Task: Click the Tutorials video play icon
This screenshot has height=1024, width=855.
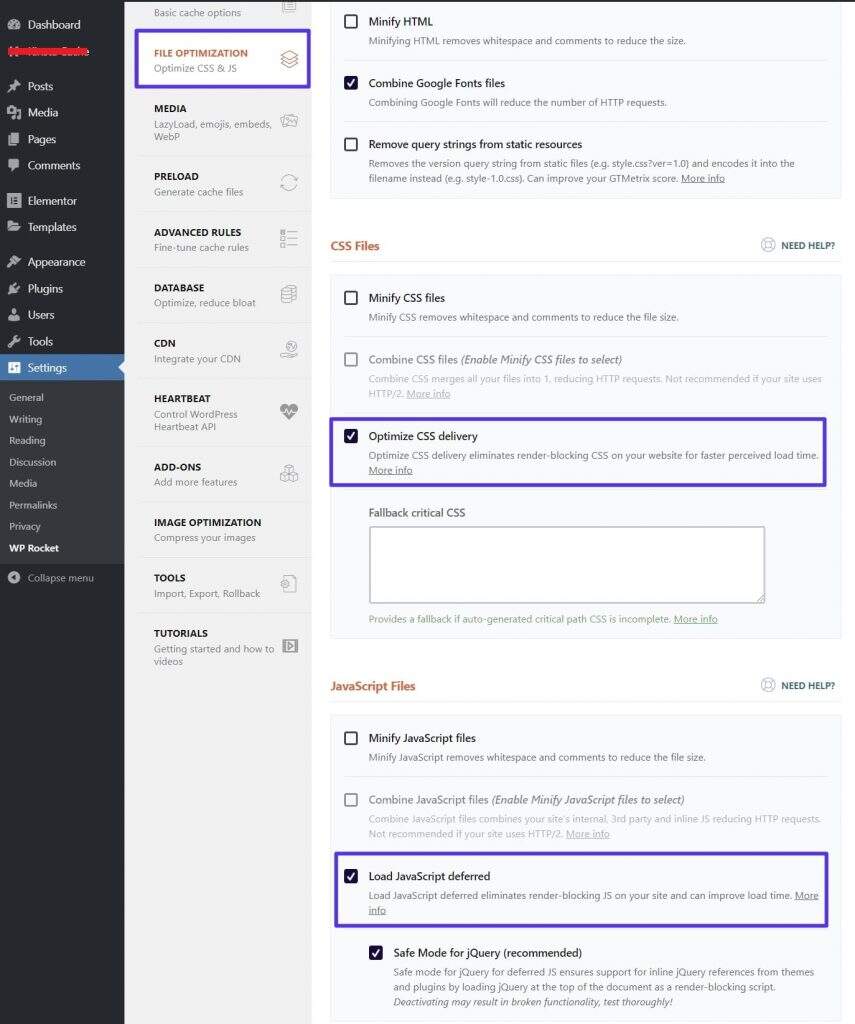Action: [290, 646]
